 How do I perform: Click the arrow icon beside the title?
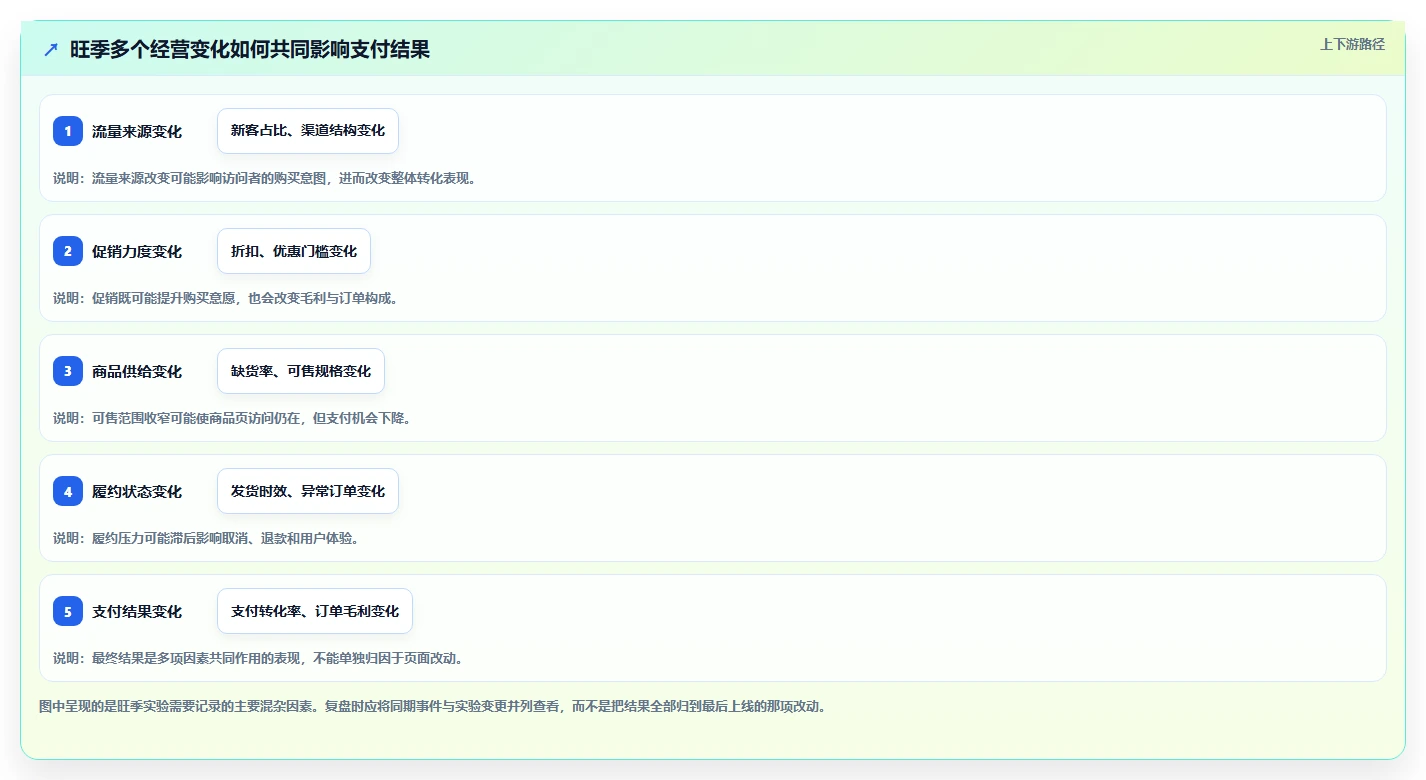(51, 49)
